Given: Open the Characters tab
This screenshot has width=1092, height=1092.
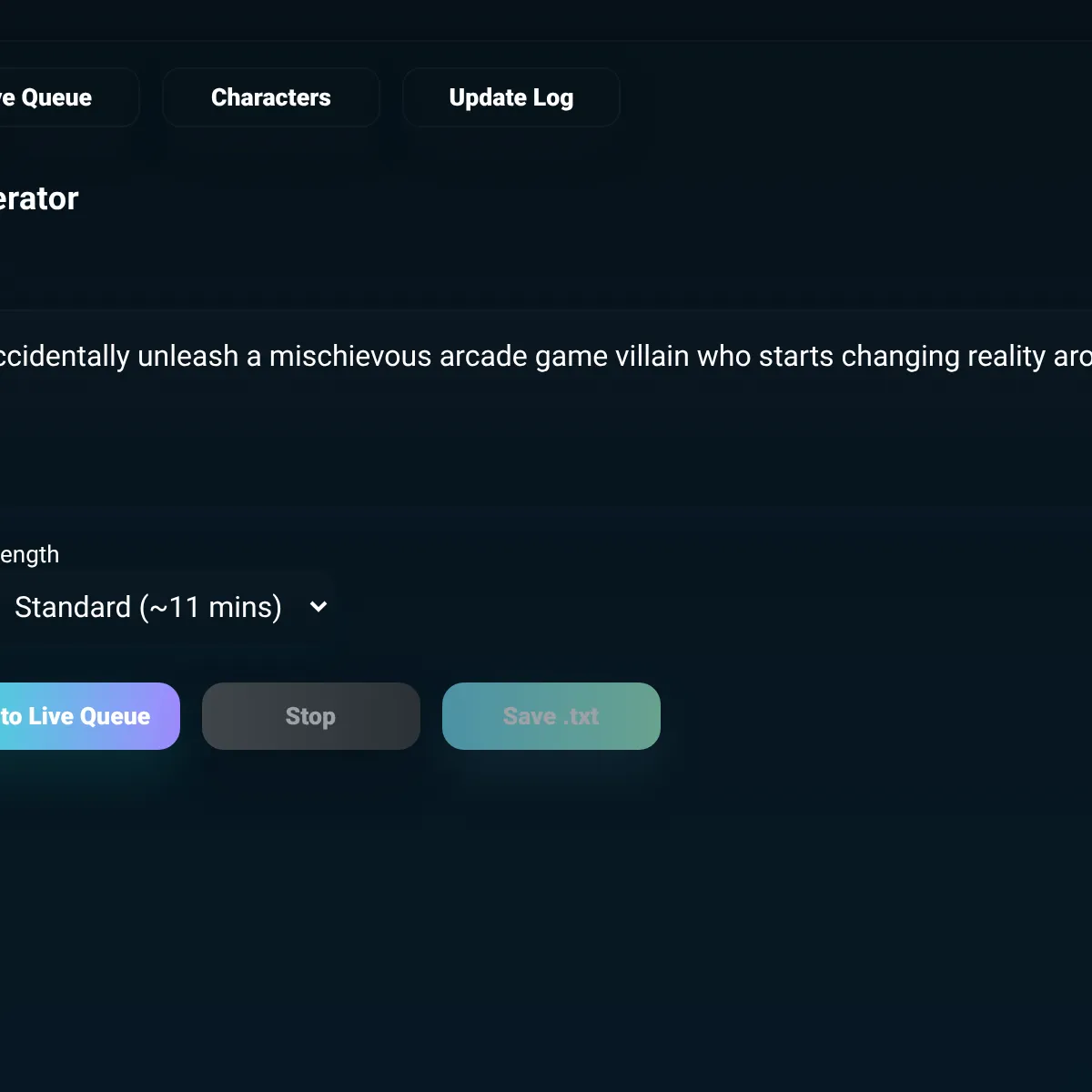Looking at the screenshot, I should click(270, 97).
